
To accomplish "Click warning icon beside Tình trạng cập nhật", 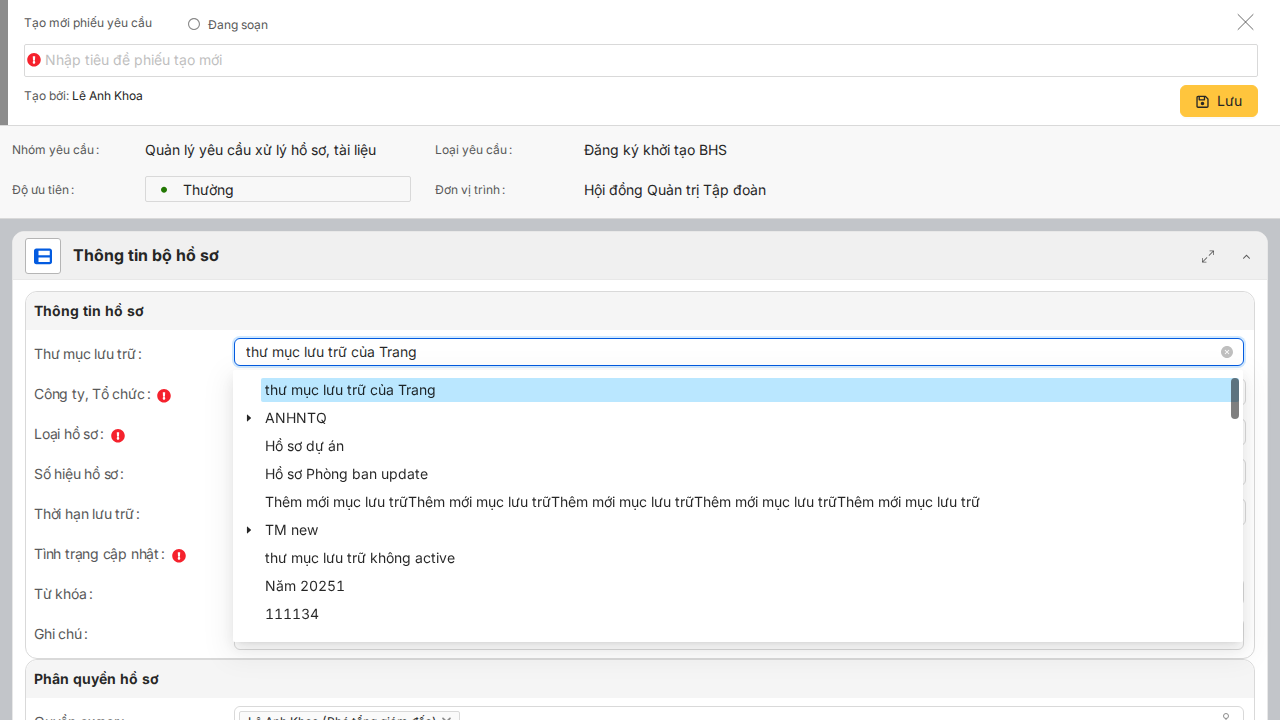I will (x=179, y=556).
